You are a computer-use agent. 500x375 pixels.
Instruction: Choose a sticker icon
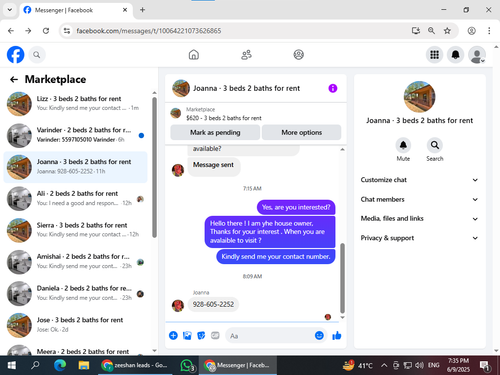point(201,335)
